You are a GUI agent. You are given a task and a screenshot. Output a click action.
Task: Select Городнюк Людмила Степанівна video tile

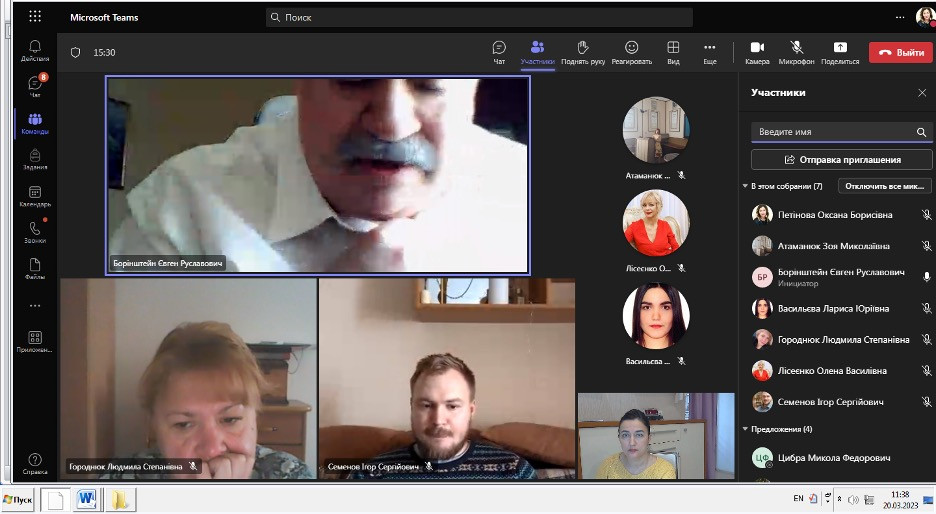click(x=189, y=378)
